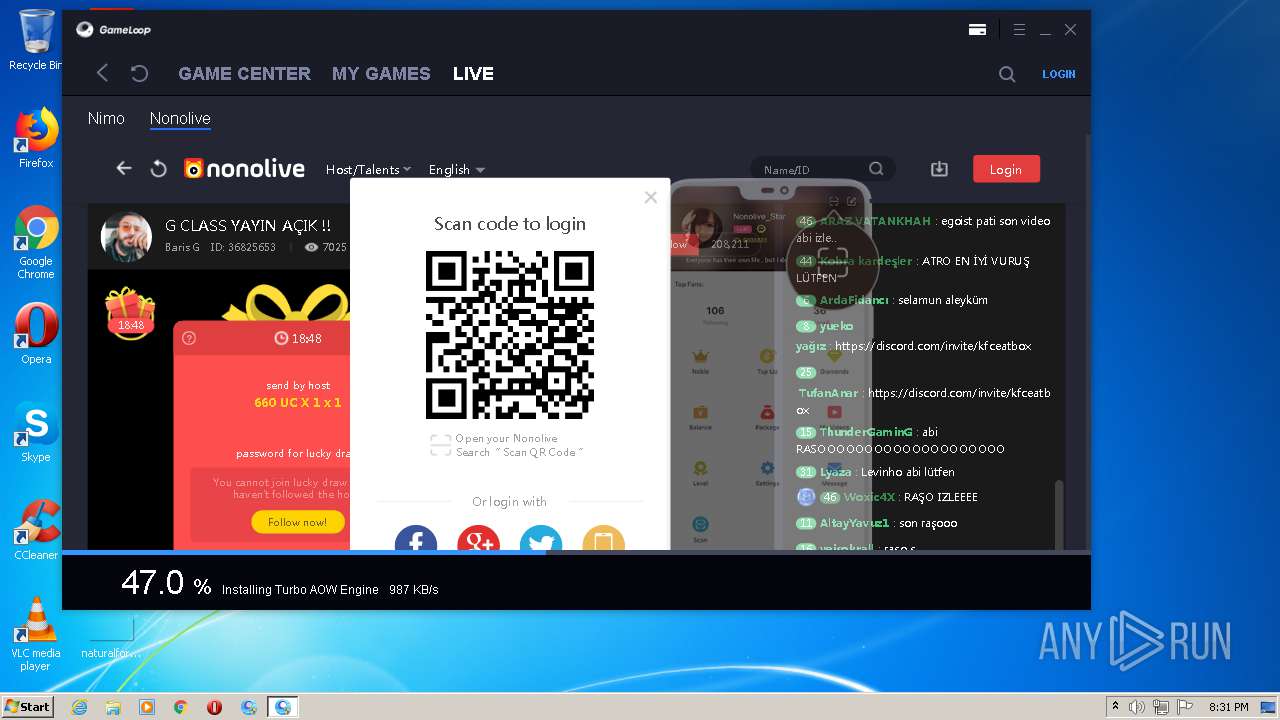Click LOGIN link in GameLoop header
The height and width of the screenshot is (720, 1280).
[1059, 74]
